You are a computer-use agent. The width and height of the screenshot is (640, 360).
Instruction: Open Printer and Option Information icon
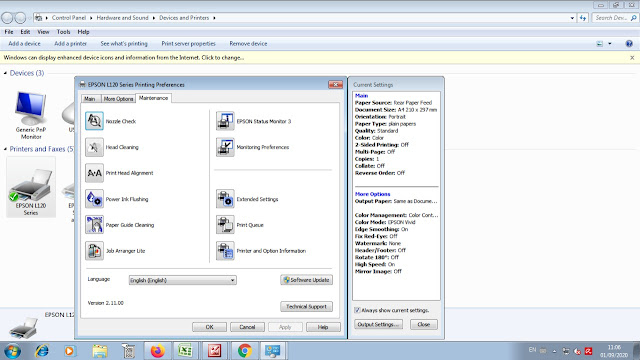click(225, 251)
